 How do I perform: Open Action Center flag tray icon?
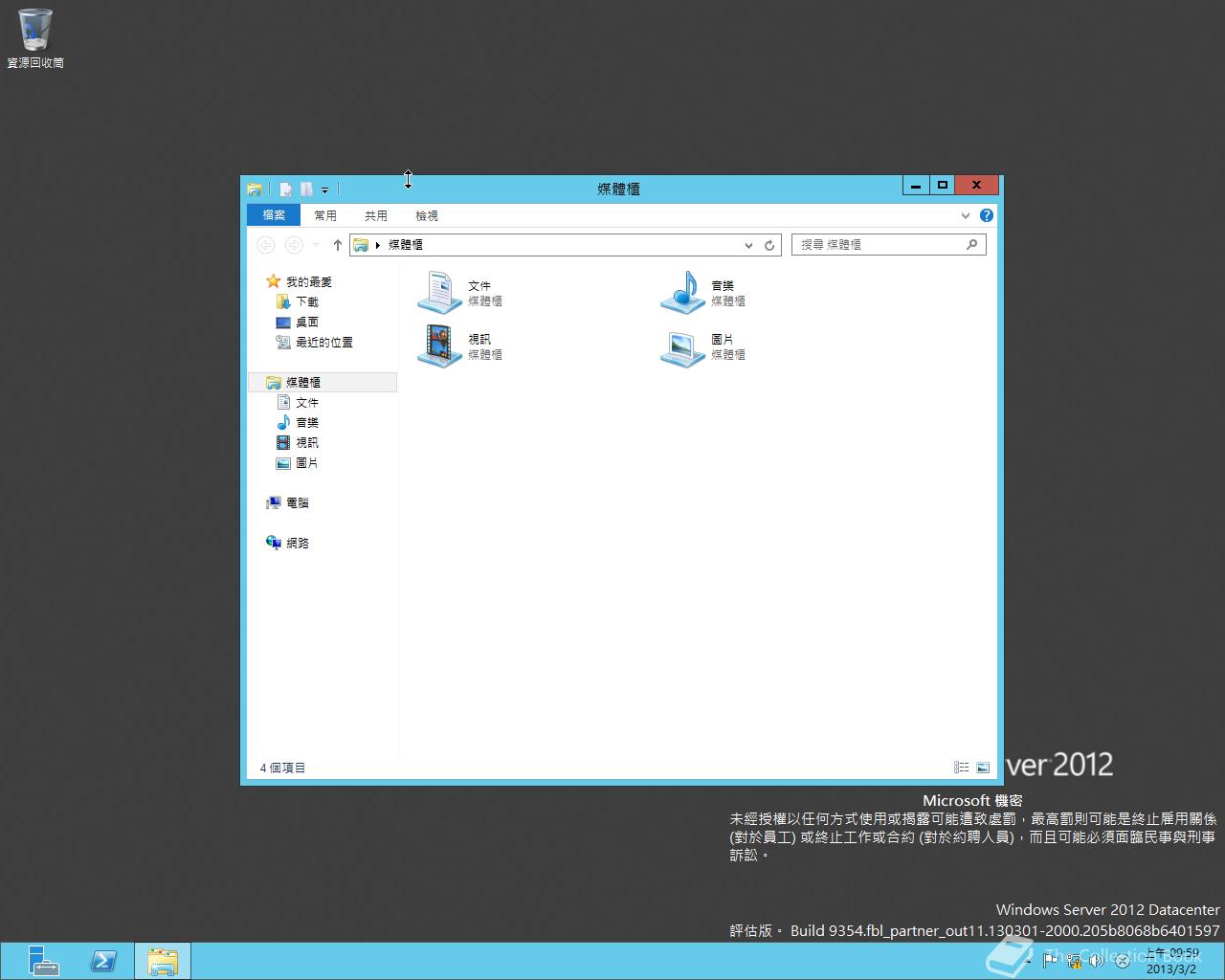(1051, 961)
